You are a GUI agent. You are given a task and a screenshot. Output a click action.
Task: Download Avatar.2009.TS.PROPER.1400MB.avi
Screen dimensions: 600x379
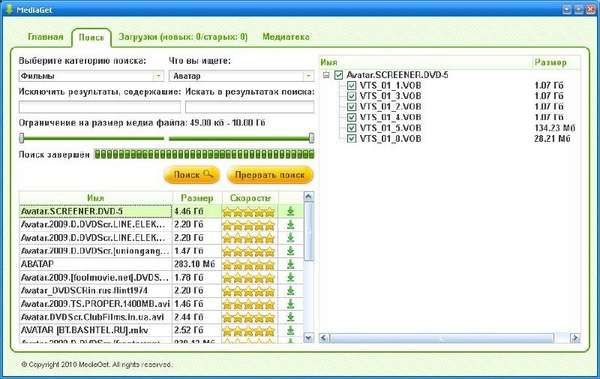(290, 304)
